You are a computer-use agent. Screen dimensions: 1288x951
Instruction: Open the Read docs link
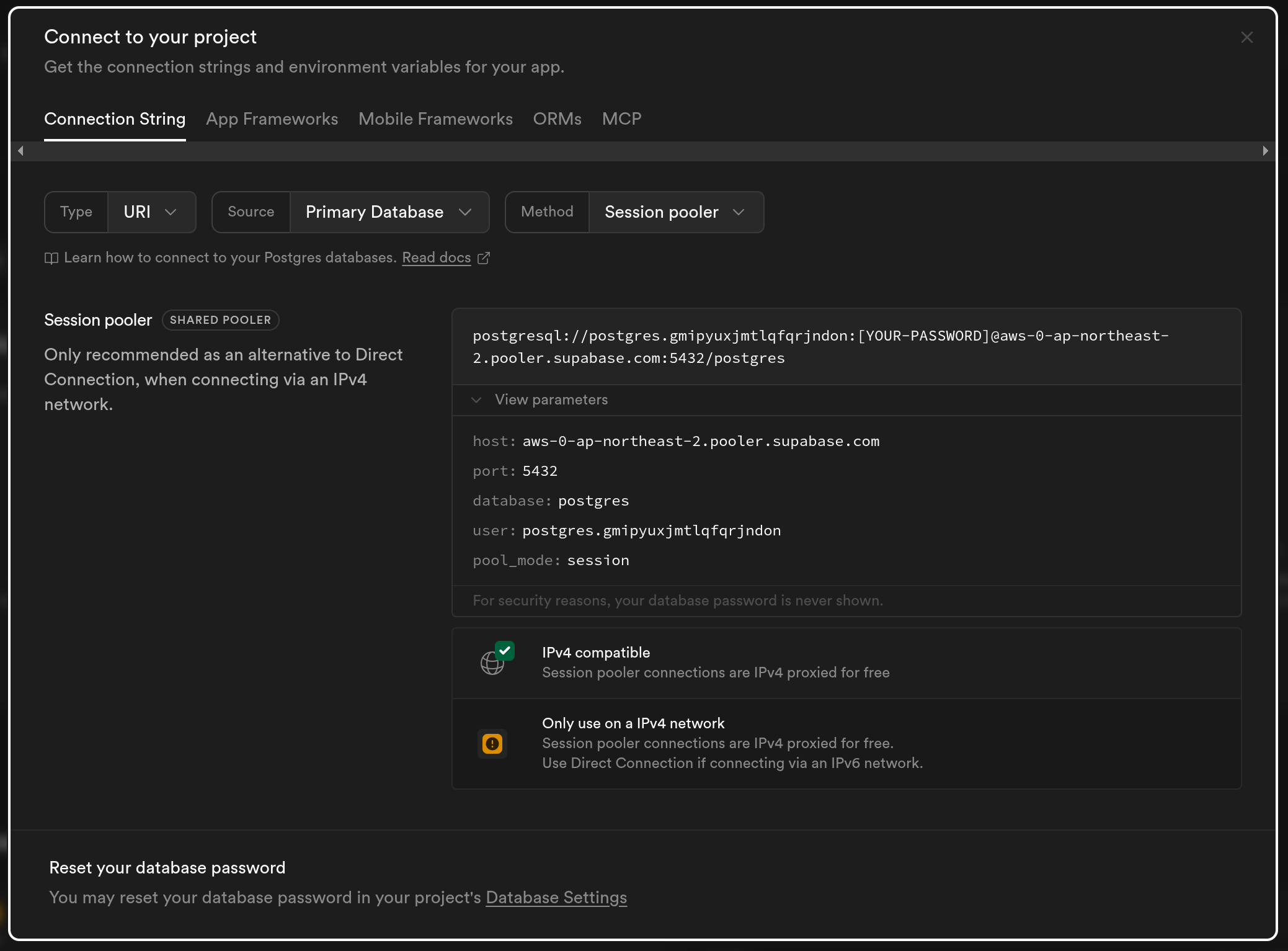[437, 257]
